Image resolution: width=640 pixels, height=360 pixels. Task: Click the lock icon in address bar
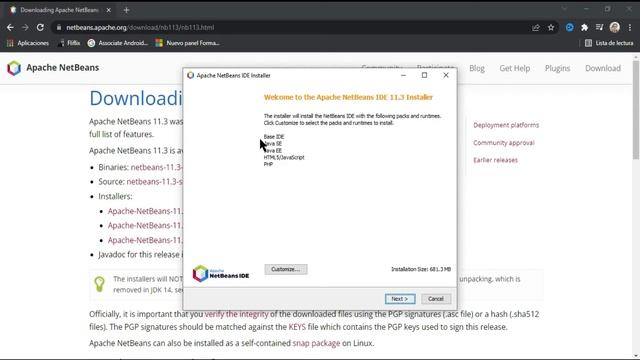[59, 27]
